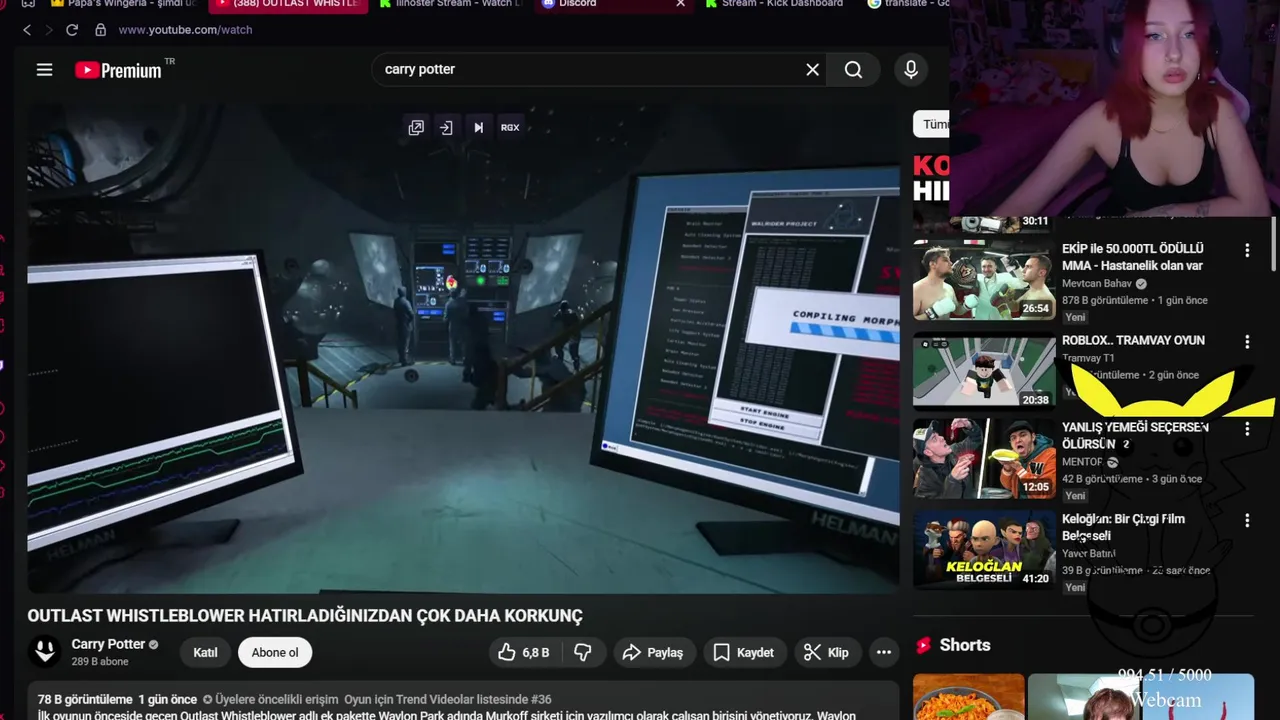
Task: Click the Katıl join button
Action: click(205, 652)
